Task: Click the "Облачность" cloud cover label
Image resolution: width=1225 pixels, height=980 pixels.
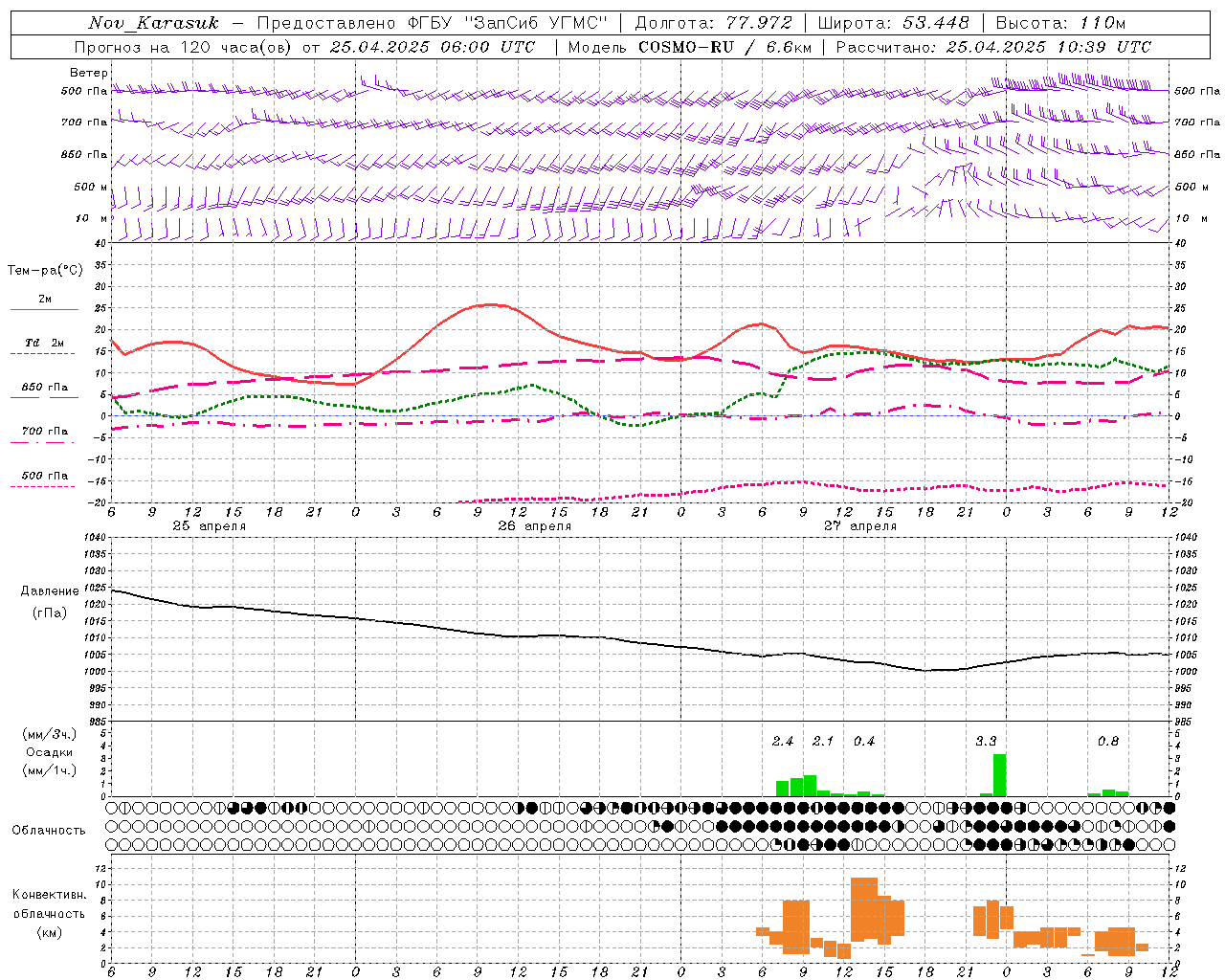Action: click(x=49, y=830)
